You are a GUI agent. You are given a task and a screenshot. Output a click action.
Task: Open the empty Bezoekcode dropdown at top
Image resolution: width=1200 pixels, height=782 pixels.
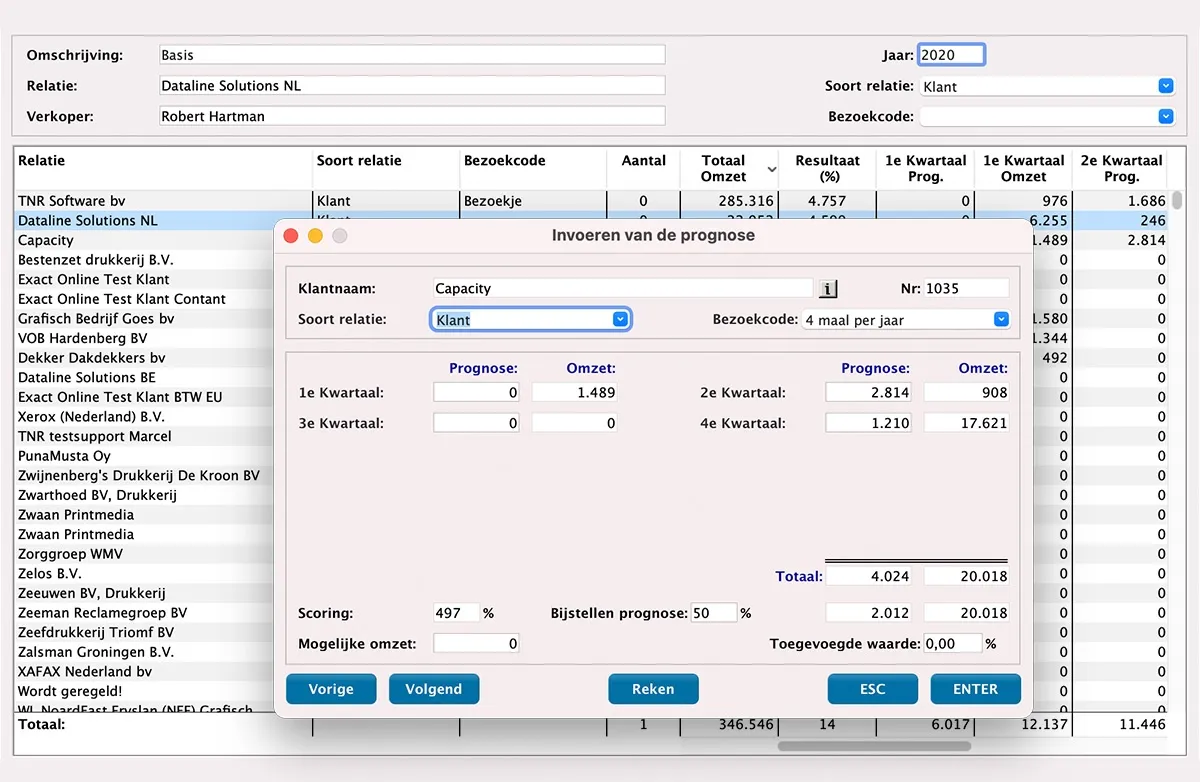pyautogui.click(x=1165, y=117)
